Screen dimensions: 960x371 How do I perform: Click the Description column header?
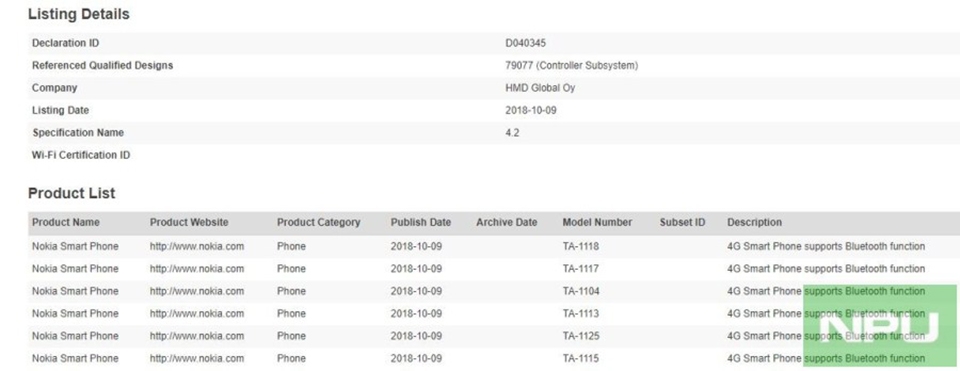pos(754,222)
